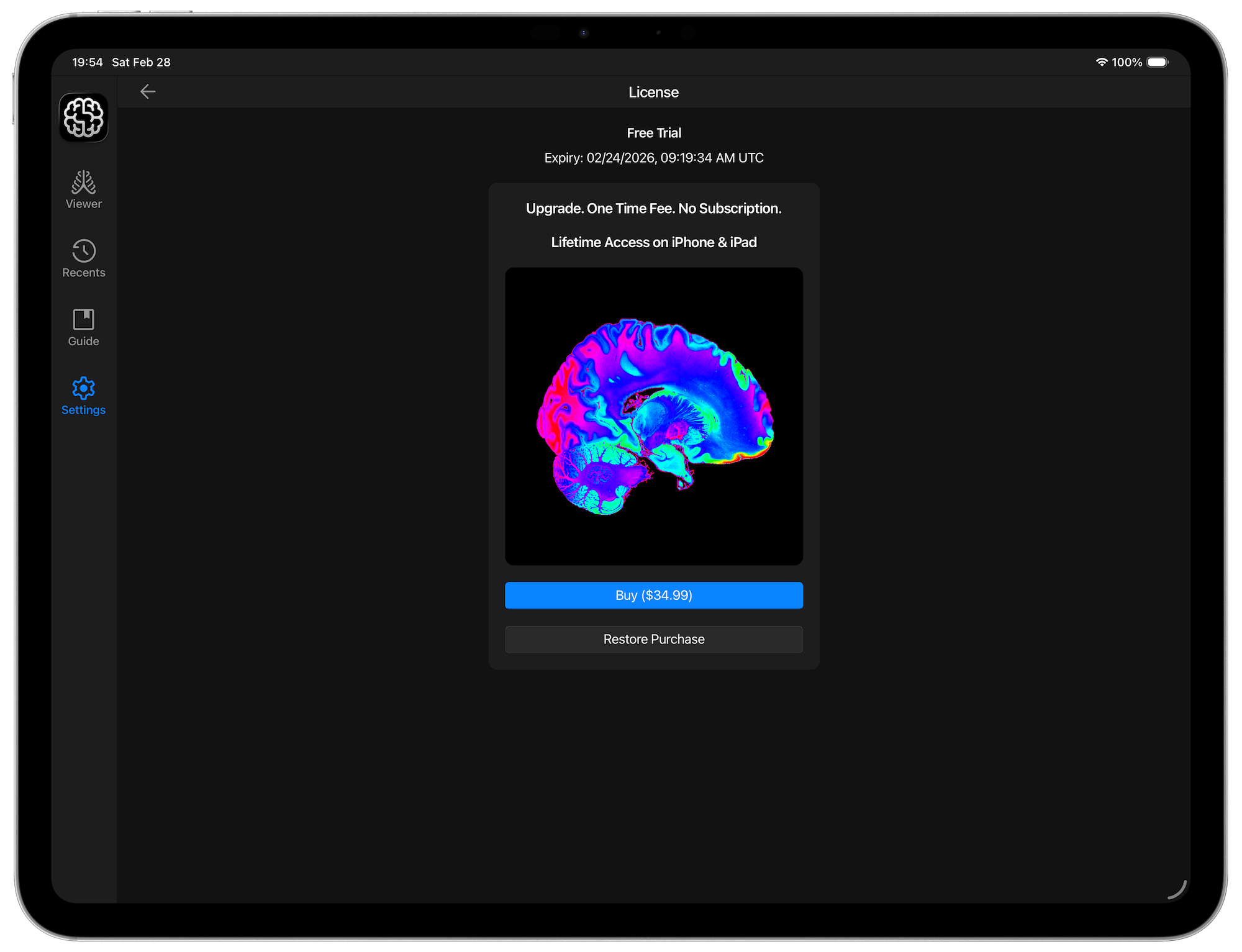This screenshot has width=1242, height=952.
Task: Select the Settings label text in the sidebar
Action: [x=83, y=409]
